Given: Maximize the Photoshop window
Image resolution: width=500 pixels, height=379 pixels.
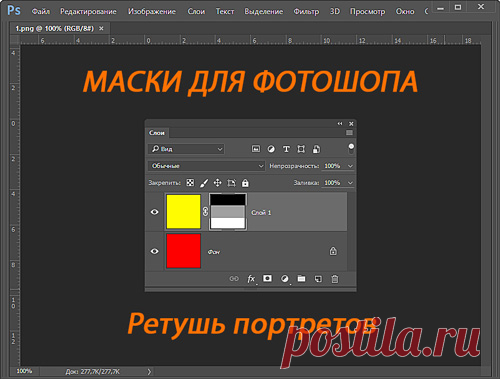Looking at the screenshot, I should 458,7.
